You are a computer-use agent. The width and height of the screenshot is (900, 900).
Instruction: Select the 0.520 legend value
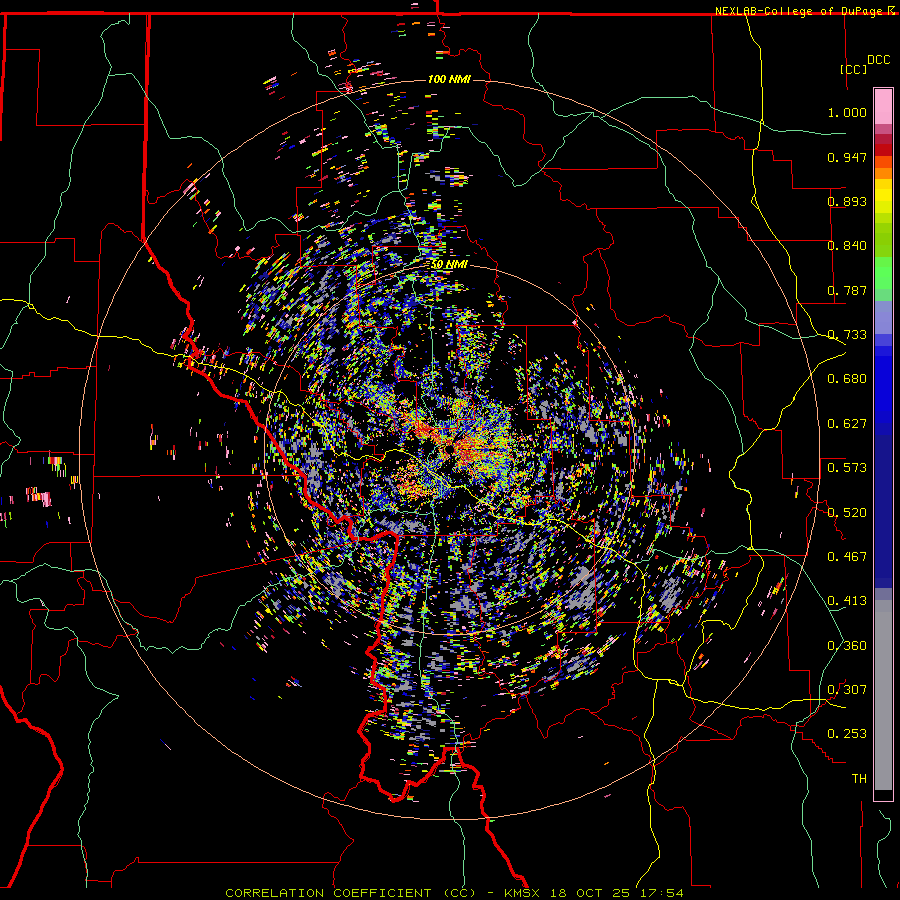click(x=847, y=512)
